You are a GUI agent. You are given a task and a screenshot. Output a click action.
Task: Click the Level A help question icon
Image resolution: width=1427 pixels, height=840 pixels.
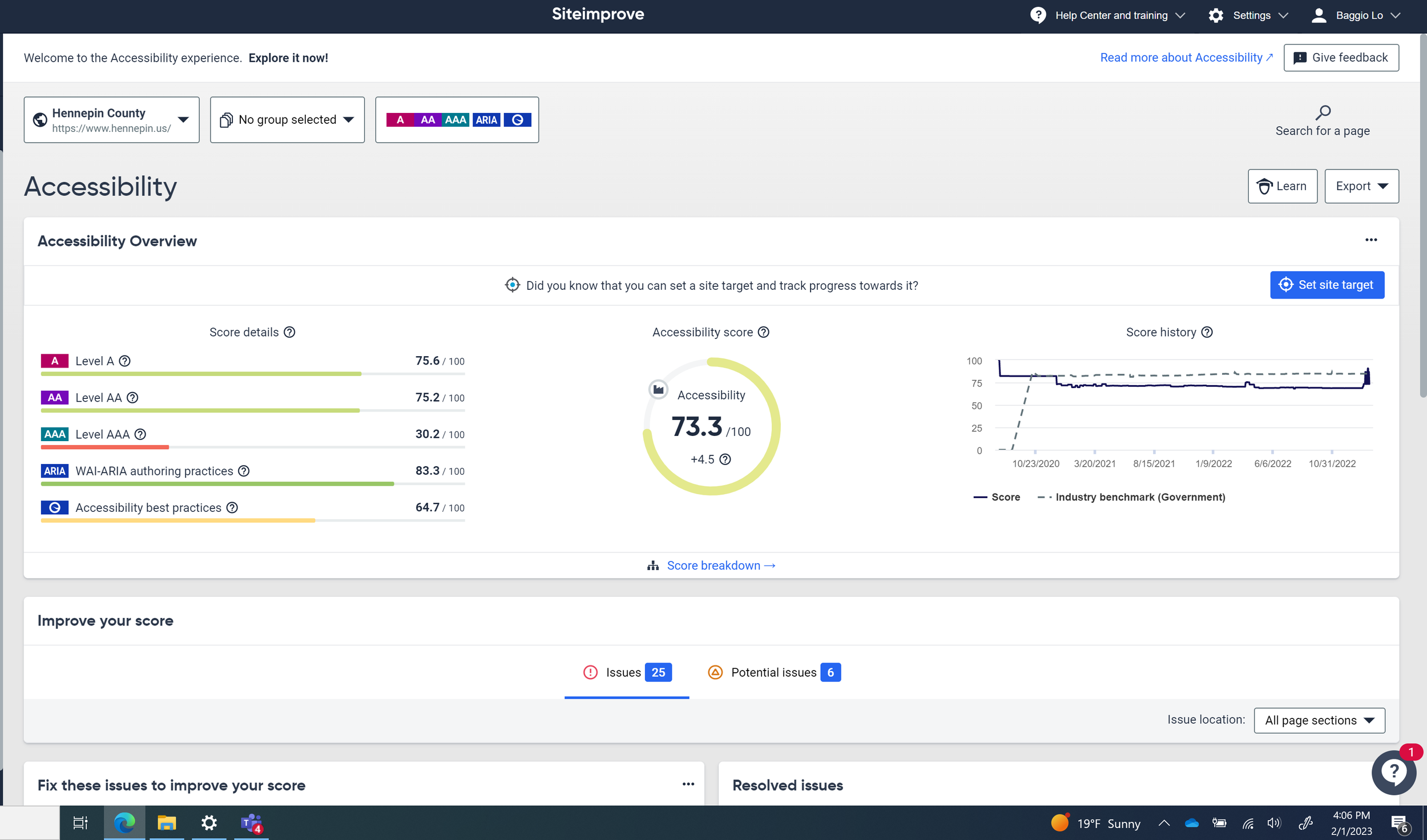124,361
